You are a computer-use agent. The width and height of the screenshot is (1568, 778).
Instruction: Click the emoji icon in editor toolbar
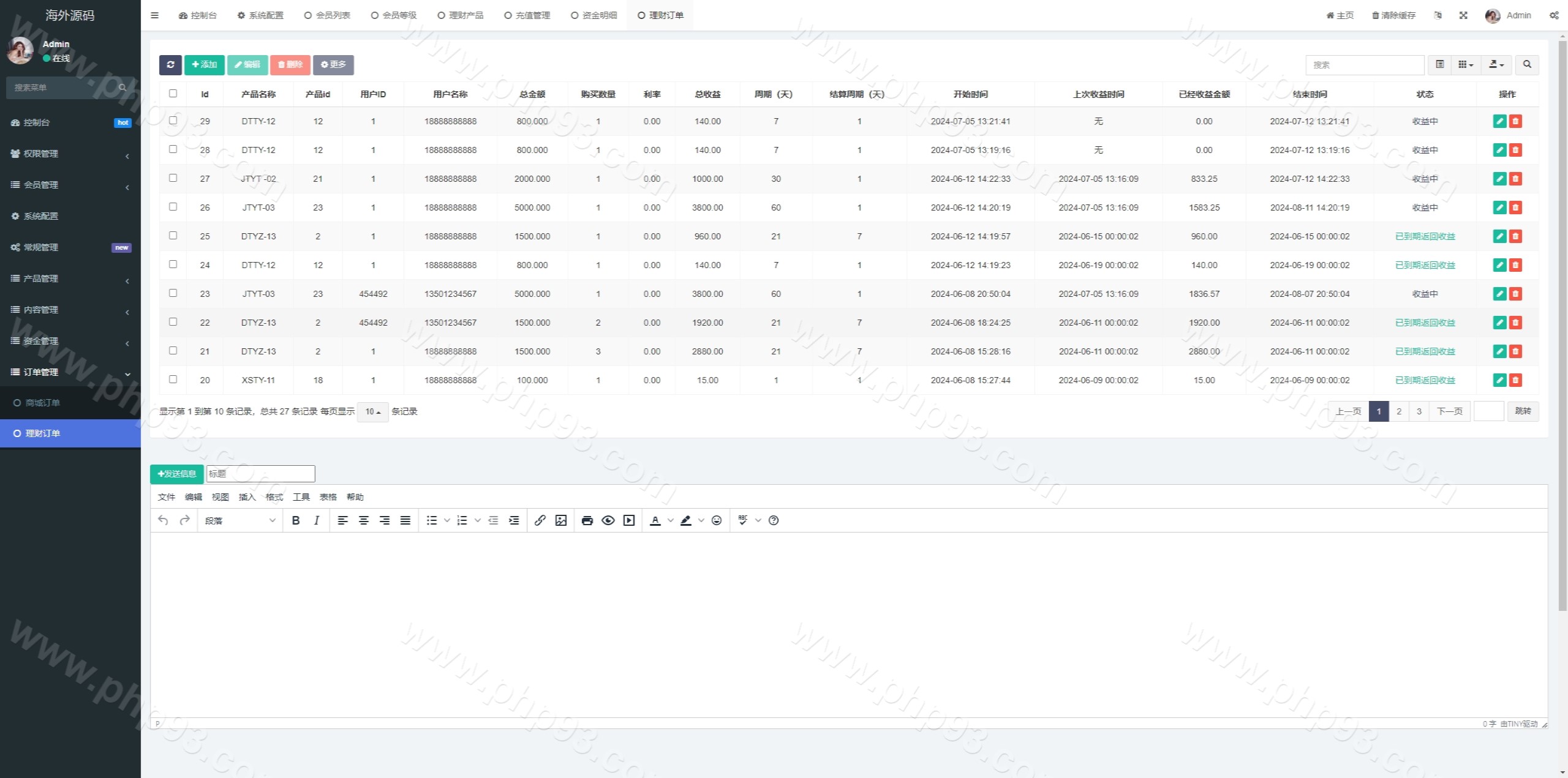[717, 520]
